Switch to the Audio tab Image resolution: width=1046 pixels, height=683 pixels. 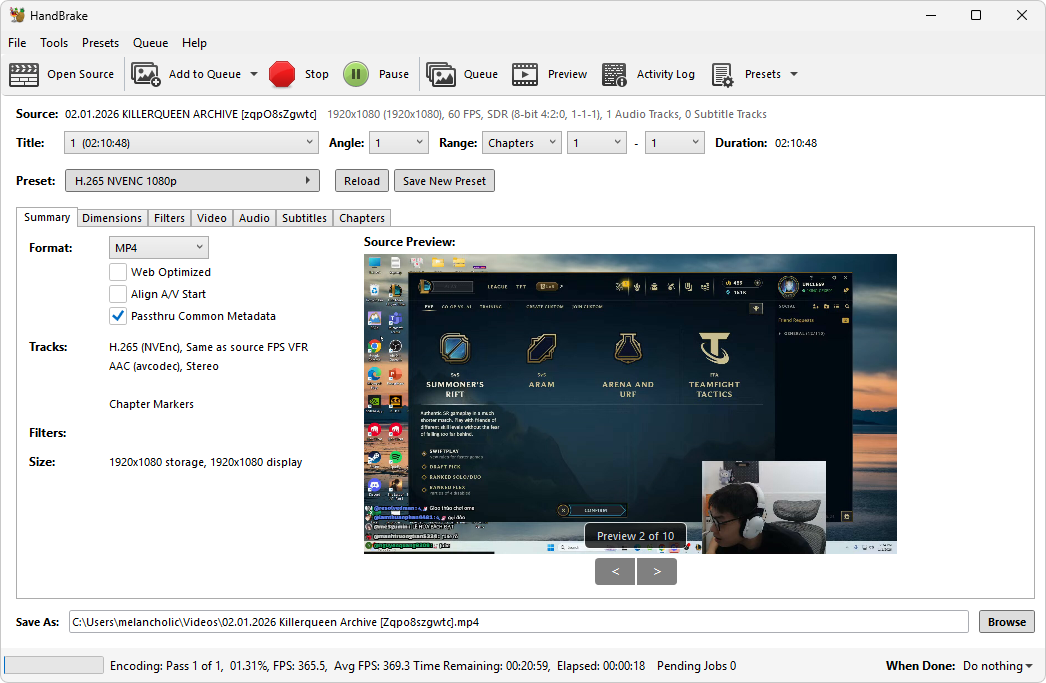(x=254, y=218)
